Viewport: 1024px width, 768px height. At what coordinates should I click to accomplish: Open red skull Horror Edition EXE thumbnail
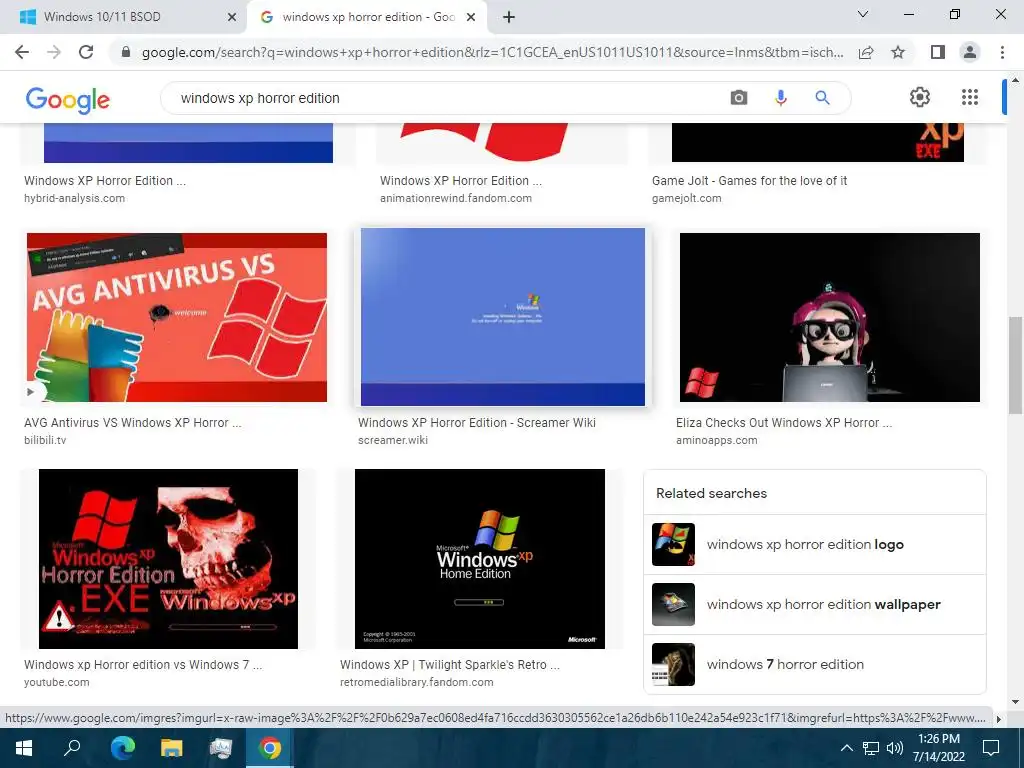click(x=168, y=559)
